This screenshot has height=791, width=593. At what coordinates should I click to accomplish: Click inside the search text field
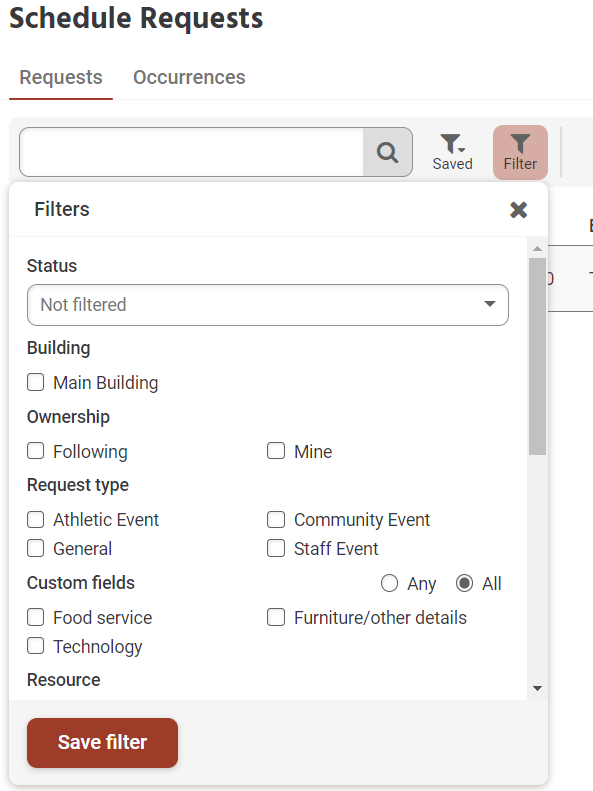(x=192, y=152)
